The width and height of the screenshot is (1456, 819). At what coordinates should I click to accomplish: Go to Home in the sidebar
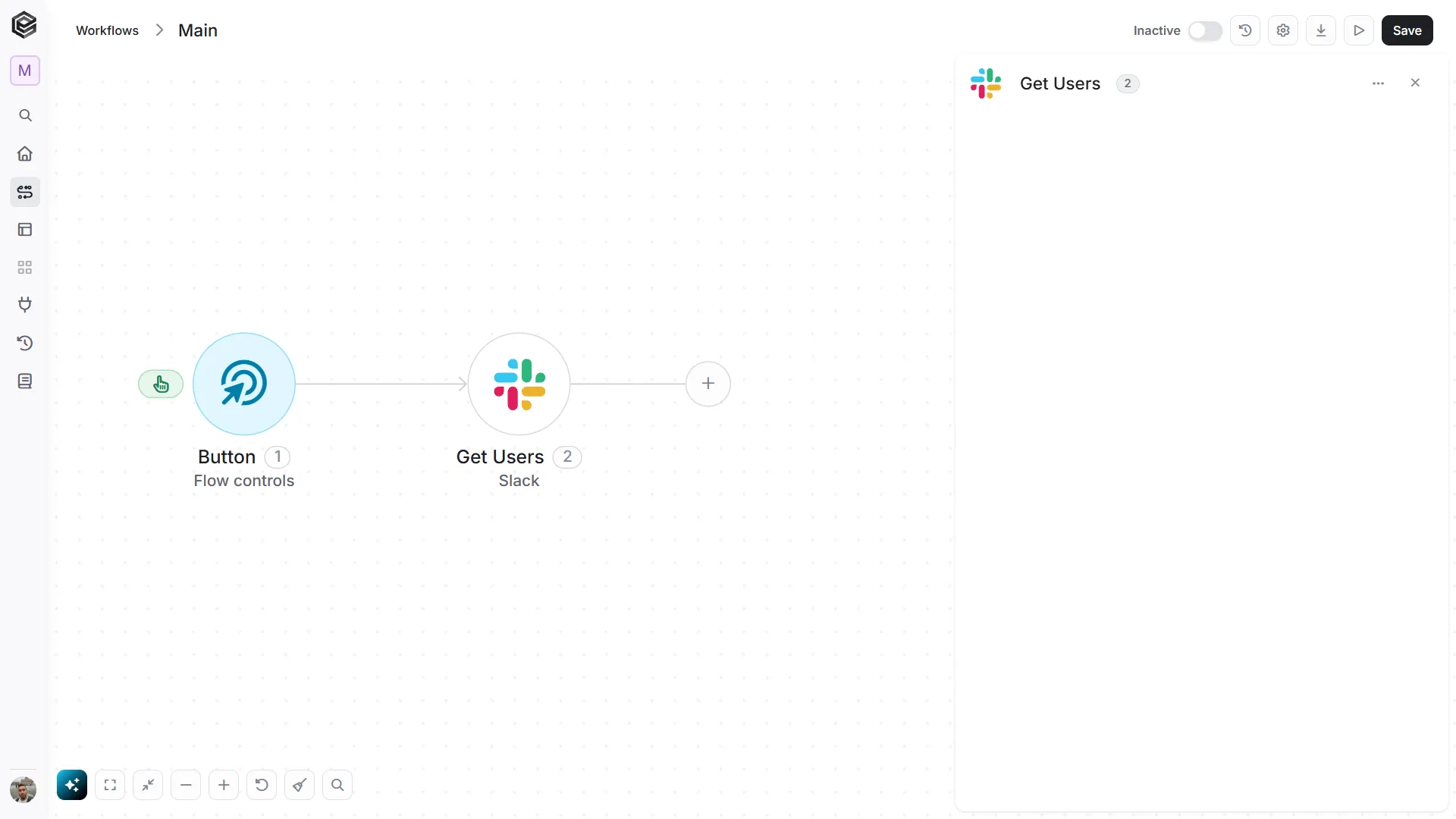(x=25, y=154)
